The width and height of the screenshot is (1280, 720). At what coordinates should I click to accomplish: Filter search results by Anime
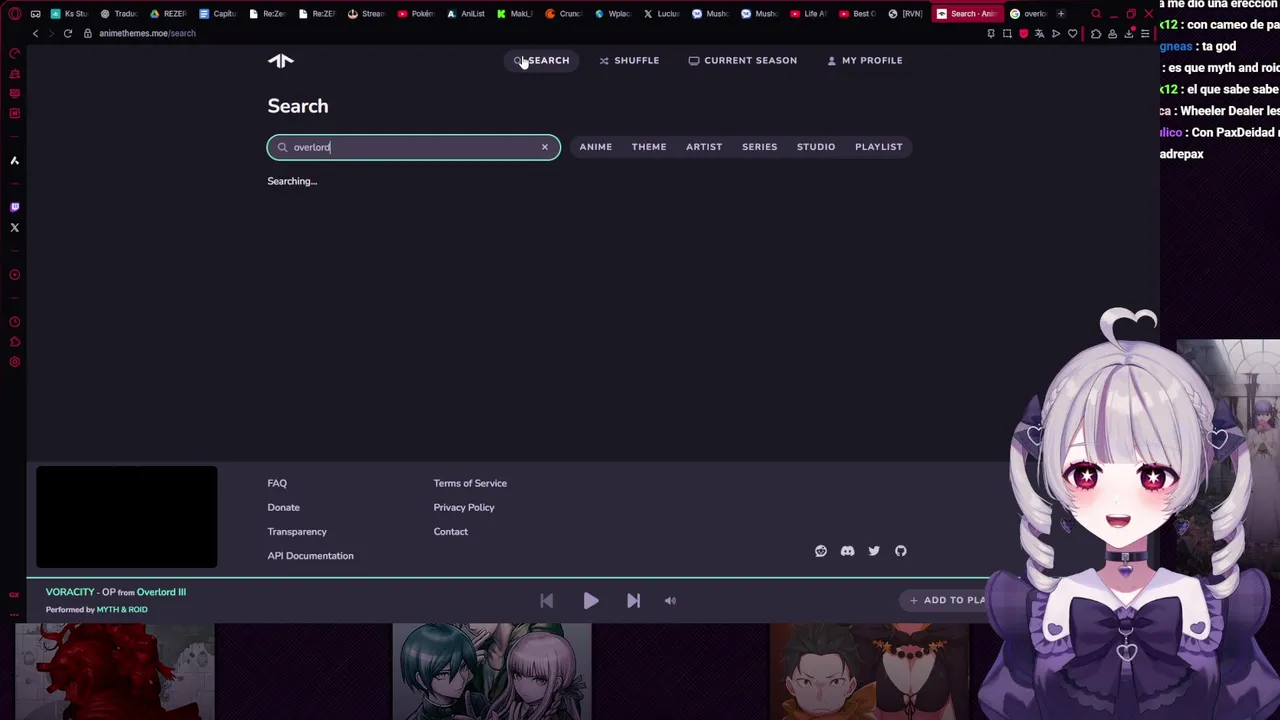[595, 147]
